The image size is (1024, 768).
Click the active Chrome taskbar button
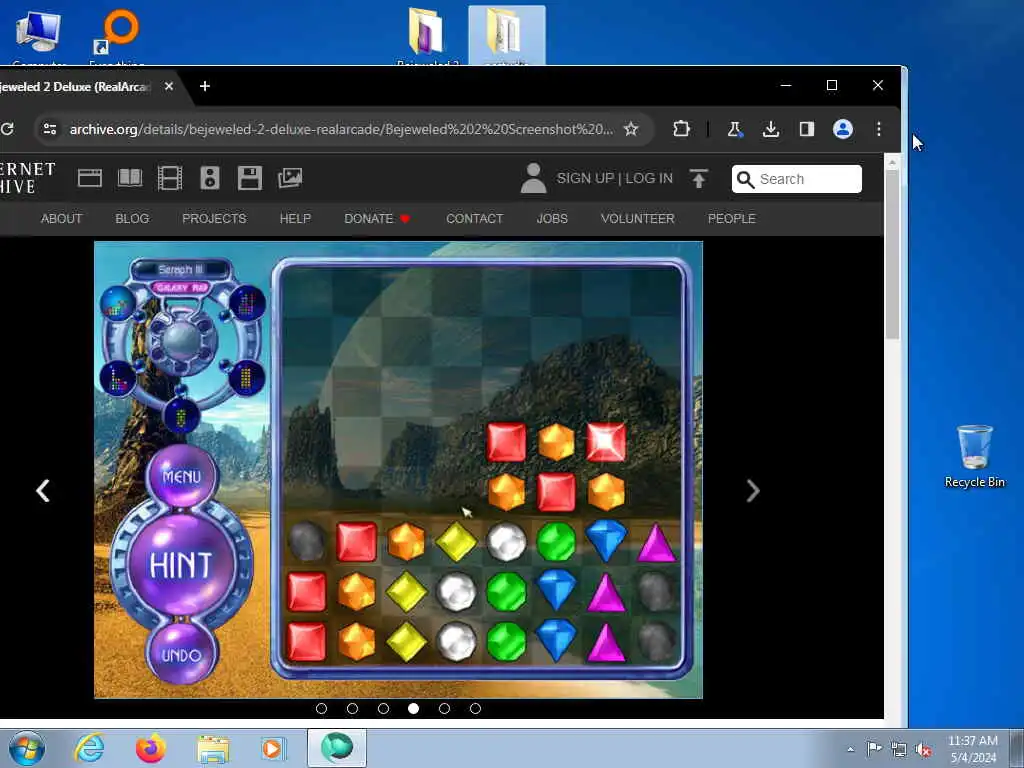[x=337, y=748]
